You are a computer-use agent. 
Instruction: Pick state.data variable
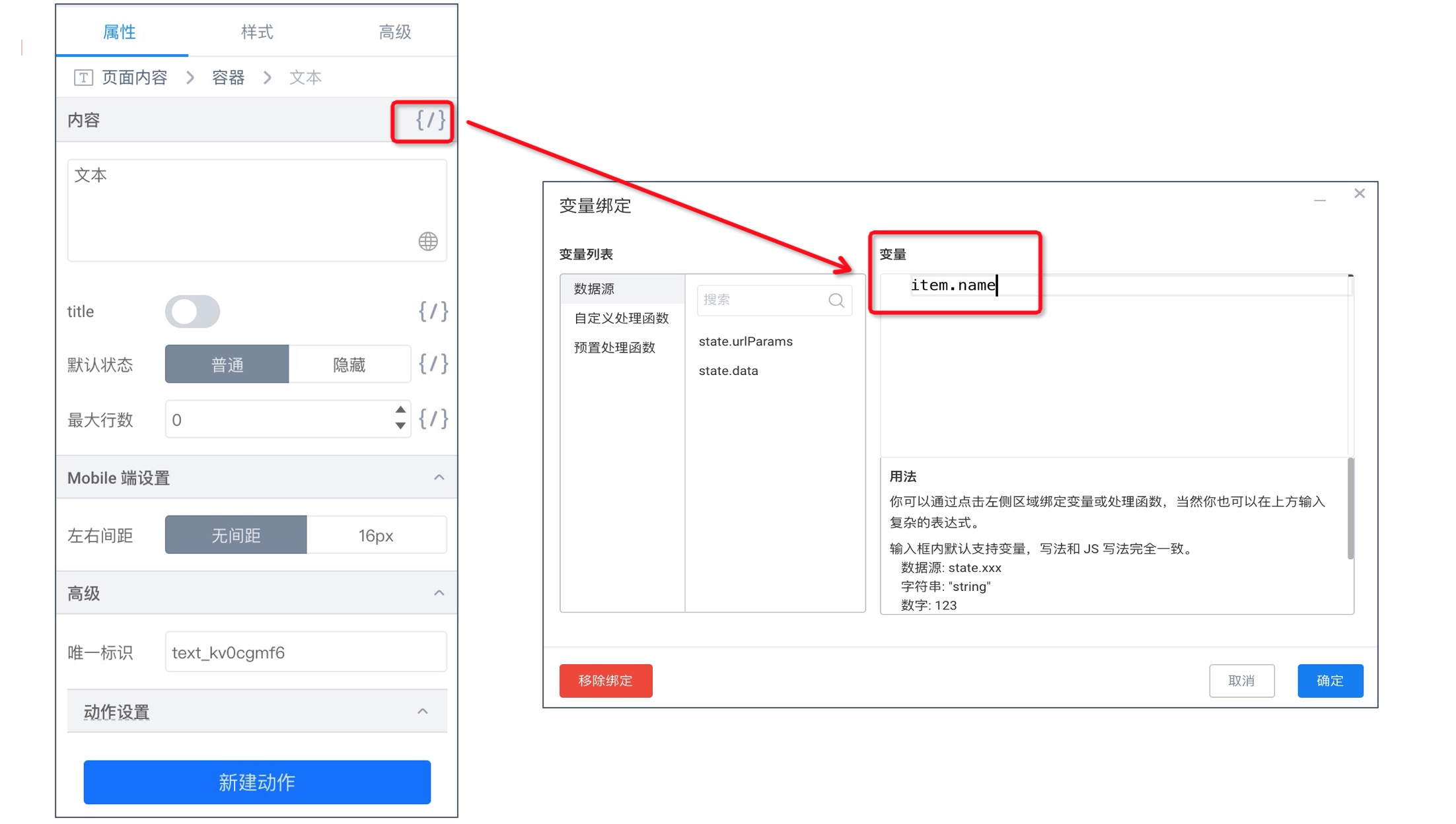(729, 370)
